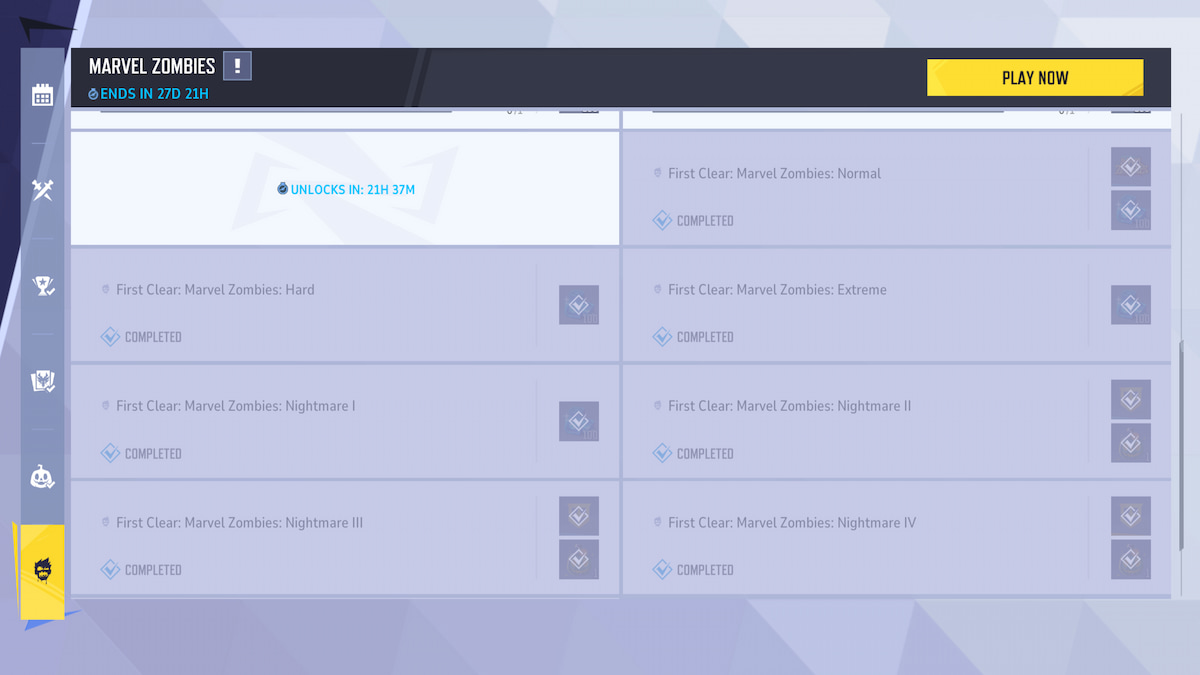Screen dimensions: 1200x675
Task: Select the crossed swords sidebar icon
Action: 42,190
